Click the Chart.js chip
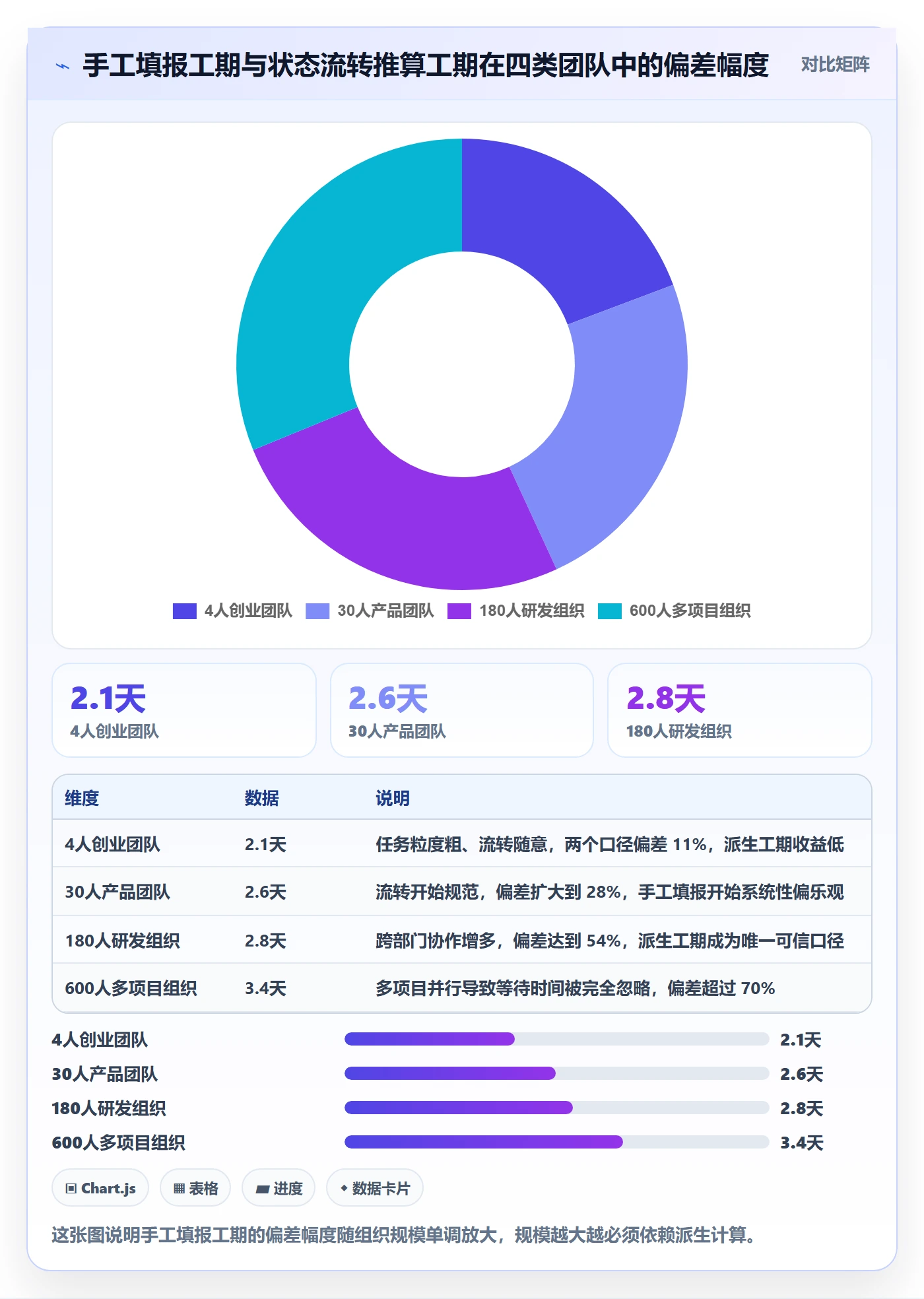The width and height of the screenshot is (924, 1299). (x=100, y=1188)
